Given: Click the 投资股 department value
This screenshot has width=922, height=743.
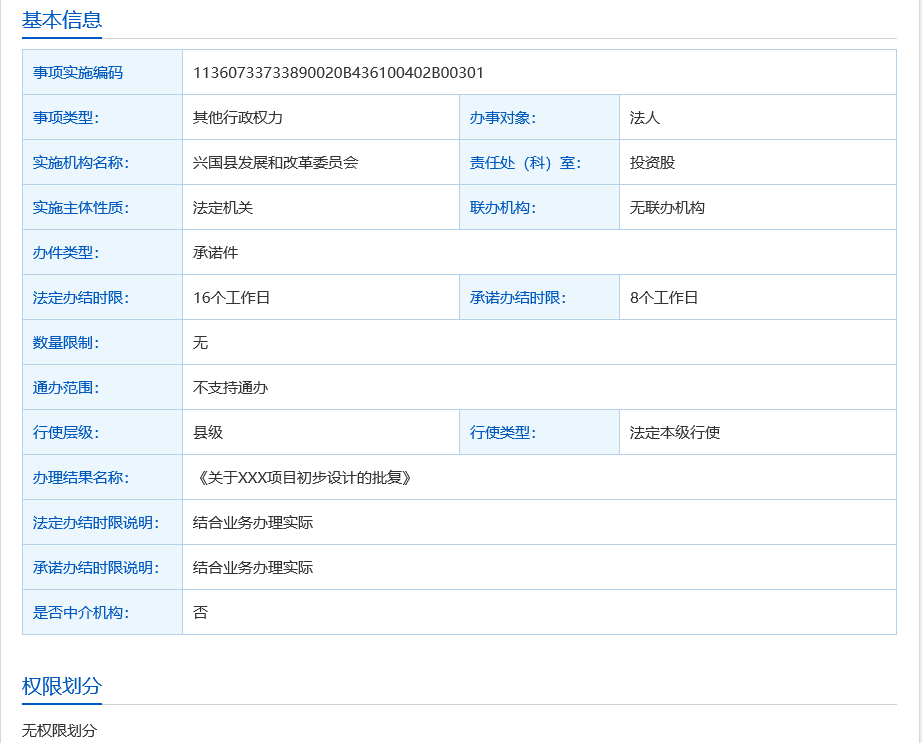Looking at the screenshot, I should pos(652,162).
